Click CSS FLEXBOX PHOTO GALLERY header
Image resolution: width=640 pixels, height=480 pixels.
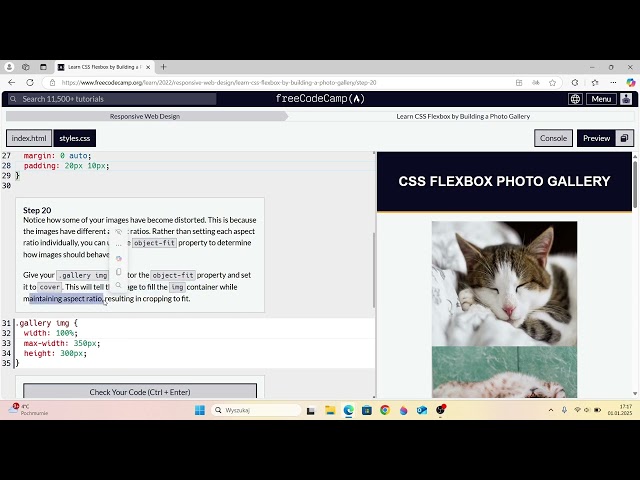pos(504,181)
